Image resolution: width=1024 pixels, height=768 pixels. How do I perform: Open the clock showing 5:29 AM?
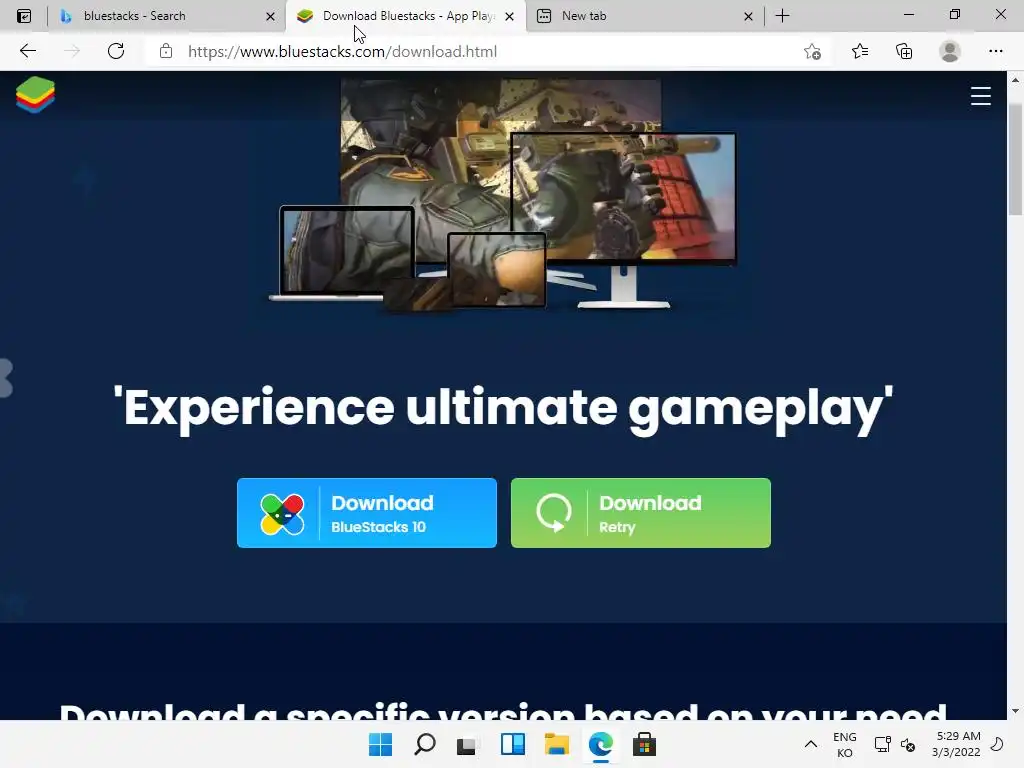click(x=956, y=744)
